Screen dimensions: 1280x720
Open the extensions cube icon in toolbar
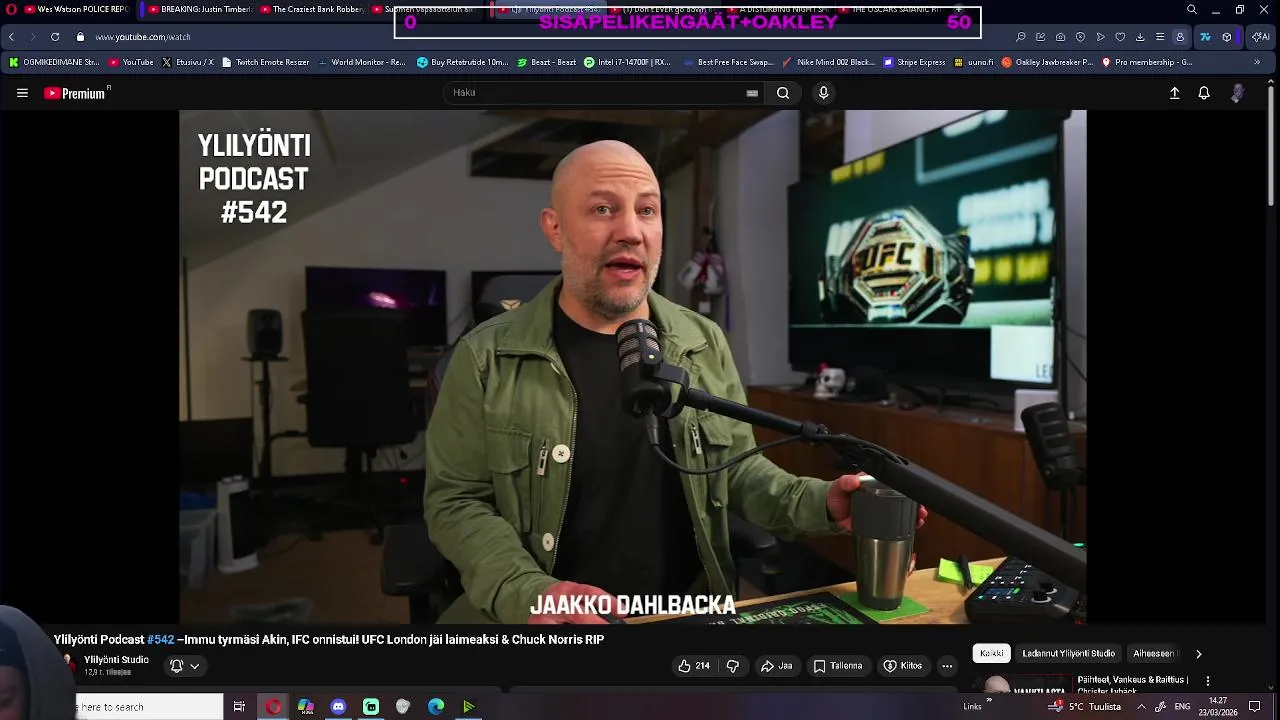pyautogui.click(x=1227, y=37)
